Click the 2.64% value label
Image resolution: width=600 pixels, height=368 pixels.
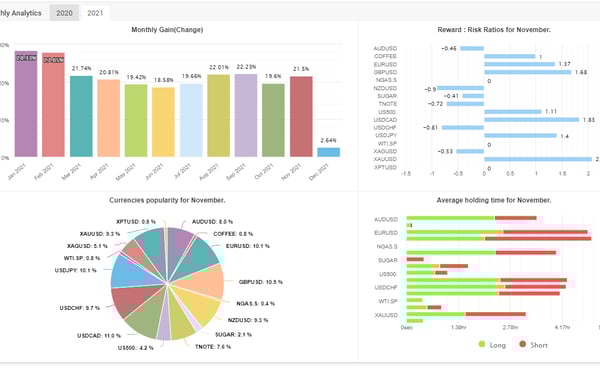pyautogui.click(x=329, y=140)
